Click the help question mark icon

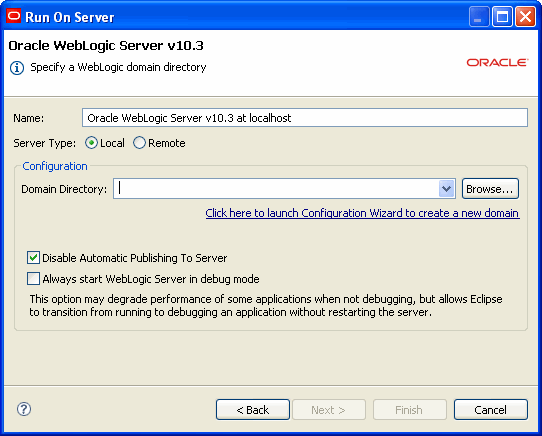(24, 409)
